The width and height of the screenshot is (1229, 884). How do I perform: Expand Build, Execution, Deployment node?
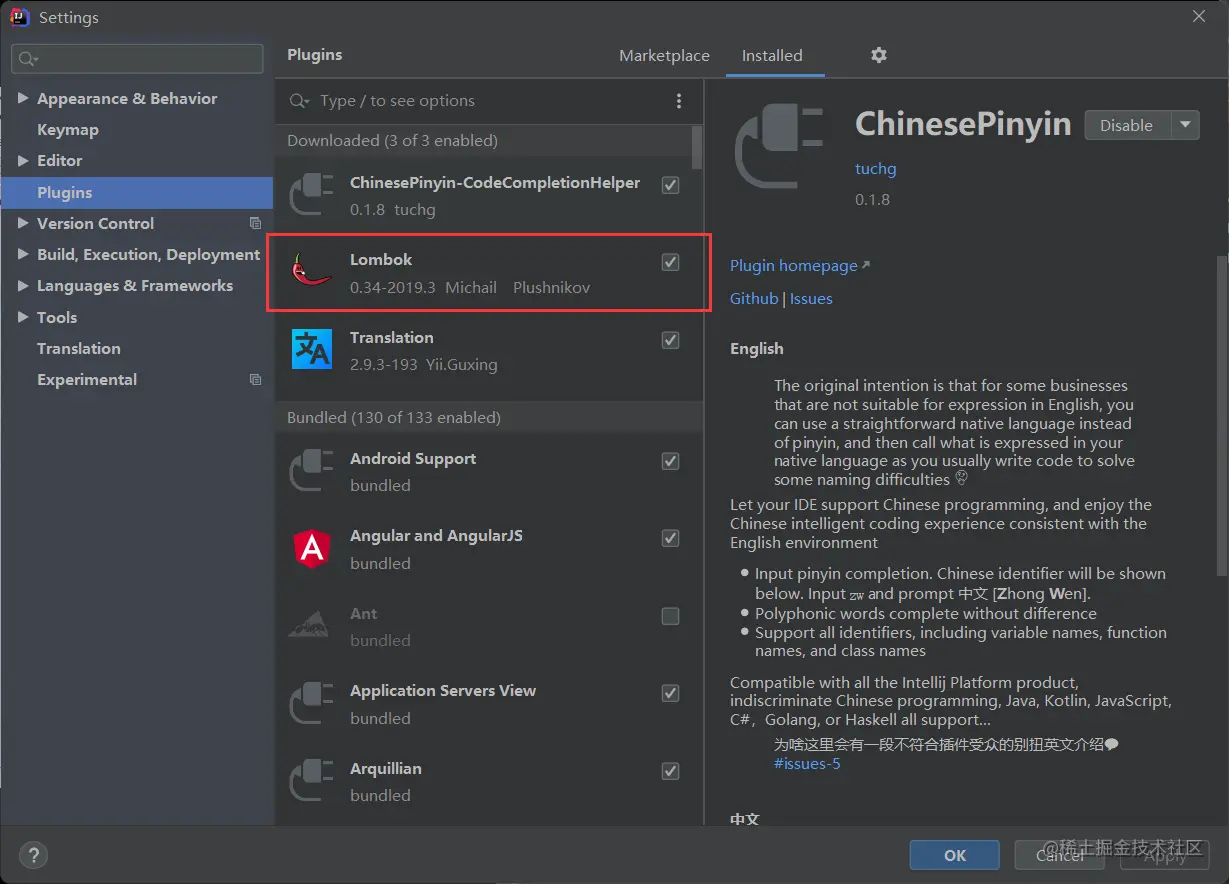[x=23, y=254]
